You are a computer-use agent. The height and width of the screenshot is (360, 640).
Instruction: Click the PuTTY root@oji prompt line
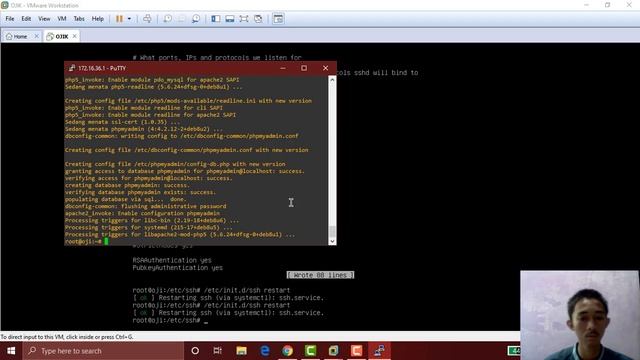point(87,242)
